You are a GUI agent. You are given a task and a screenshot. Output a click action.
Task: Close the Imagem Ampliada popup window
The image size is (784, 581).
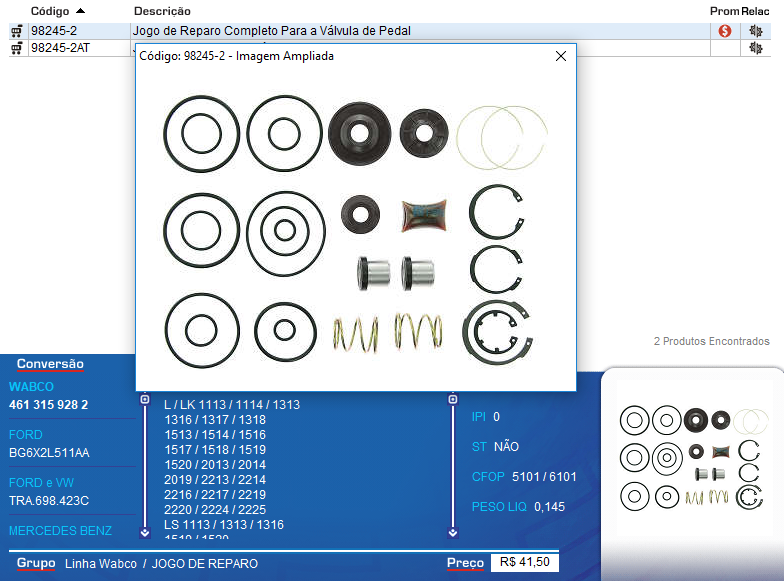[x=561, y=57]
